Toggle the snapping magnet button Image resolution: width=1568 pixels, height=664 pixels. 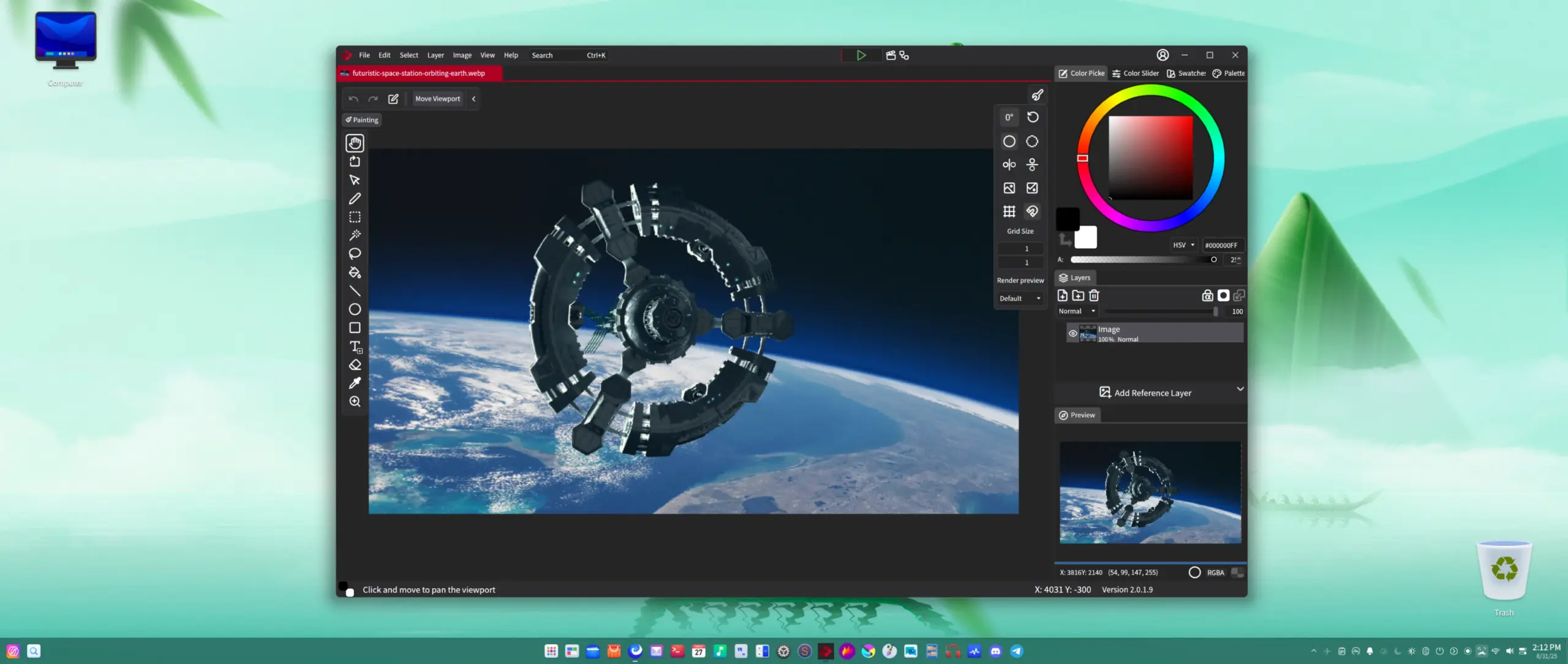click(1032, 212)
